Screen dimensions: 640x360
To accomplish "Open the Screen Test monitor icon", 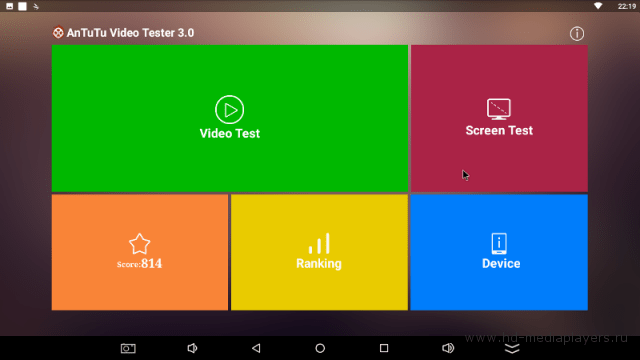I will (x=498, y=109).
